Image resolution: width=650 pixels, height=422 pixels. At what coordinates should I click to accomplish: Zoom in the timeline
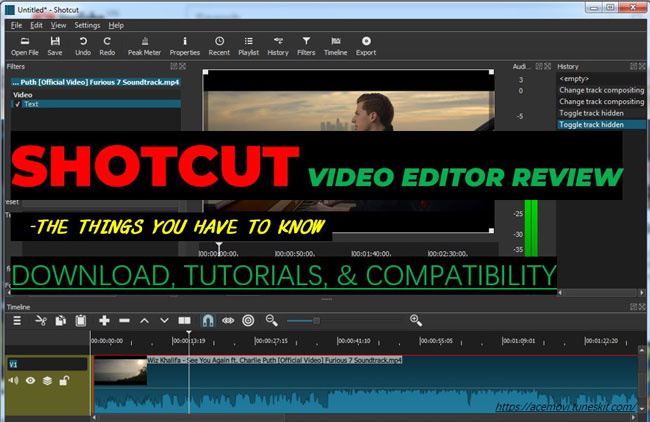pyautogui.click(x=416, y=320)
